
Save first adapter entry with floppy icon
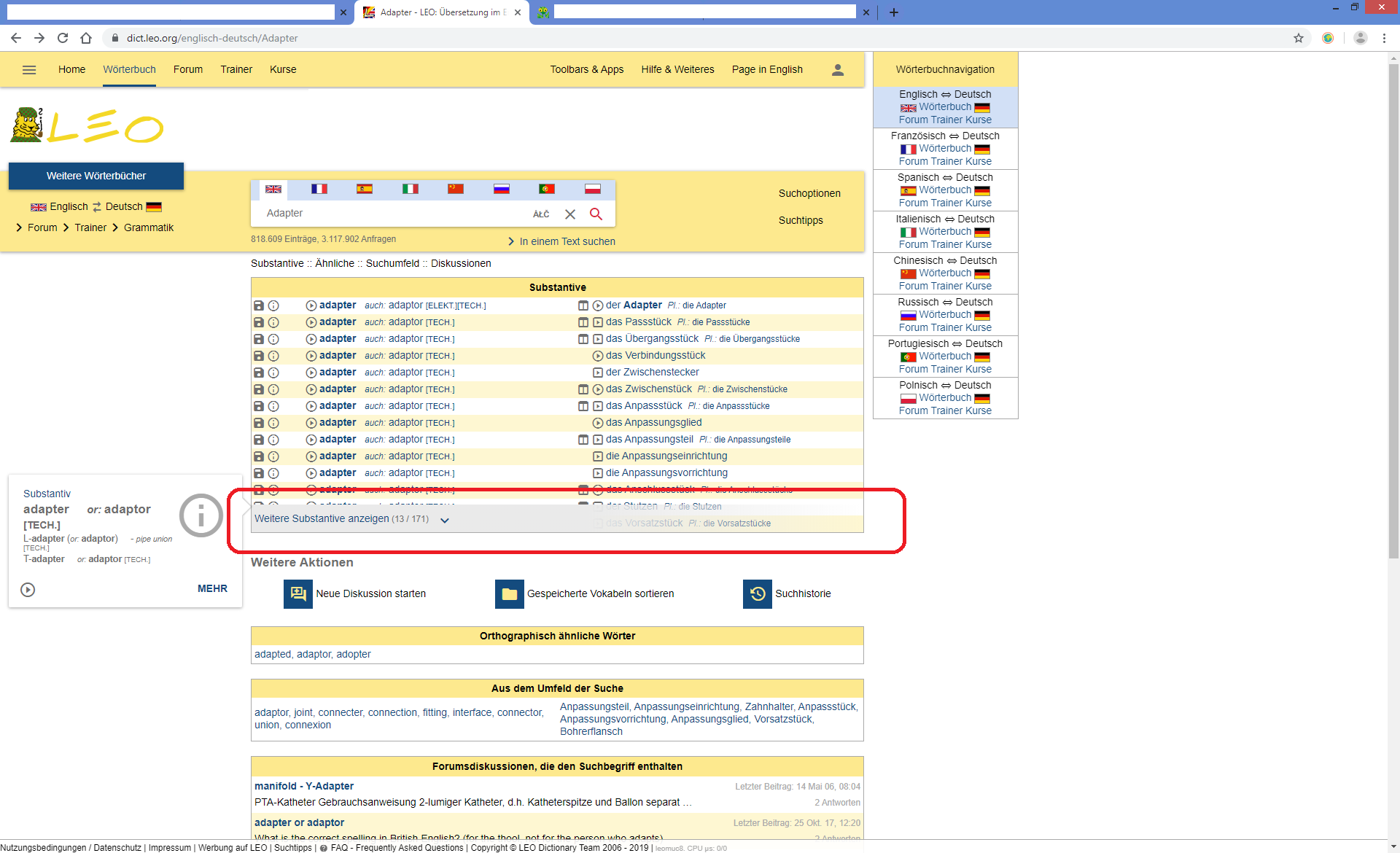[258, 305]
